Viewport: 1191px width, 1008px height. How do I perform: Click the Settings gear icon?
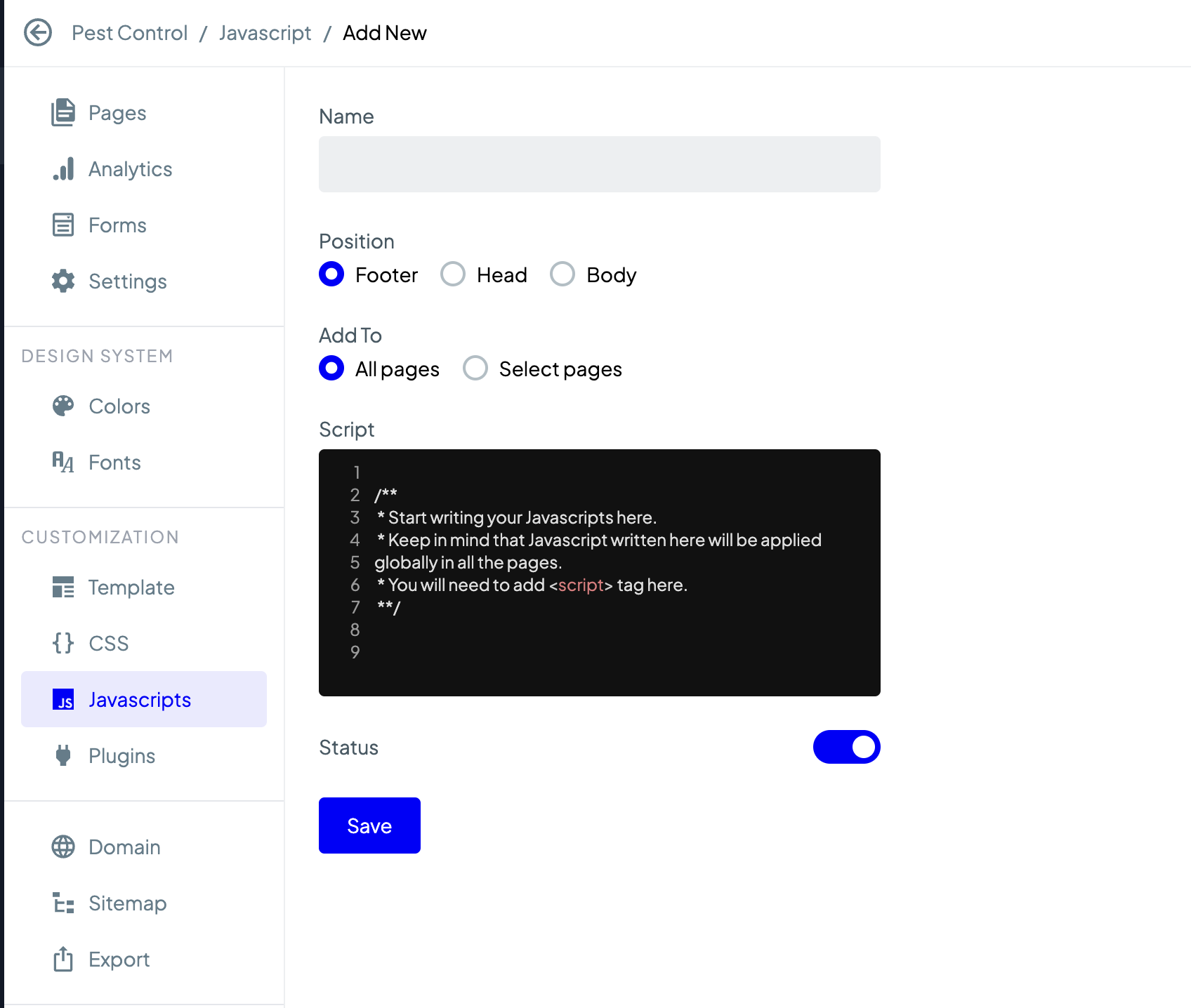tap(63, 281)
